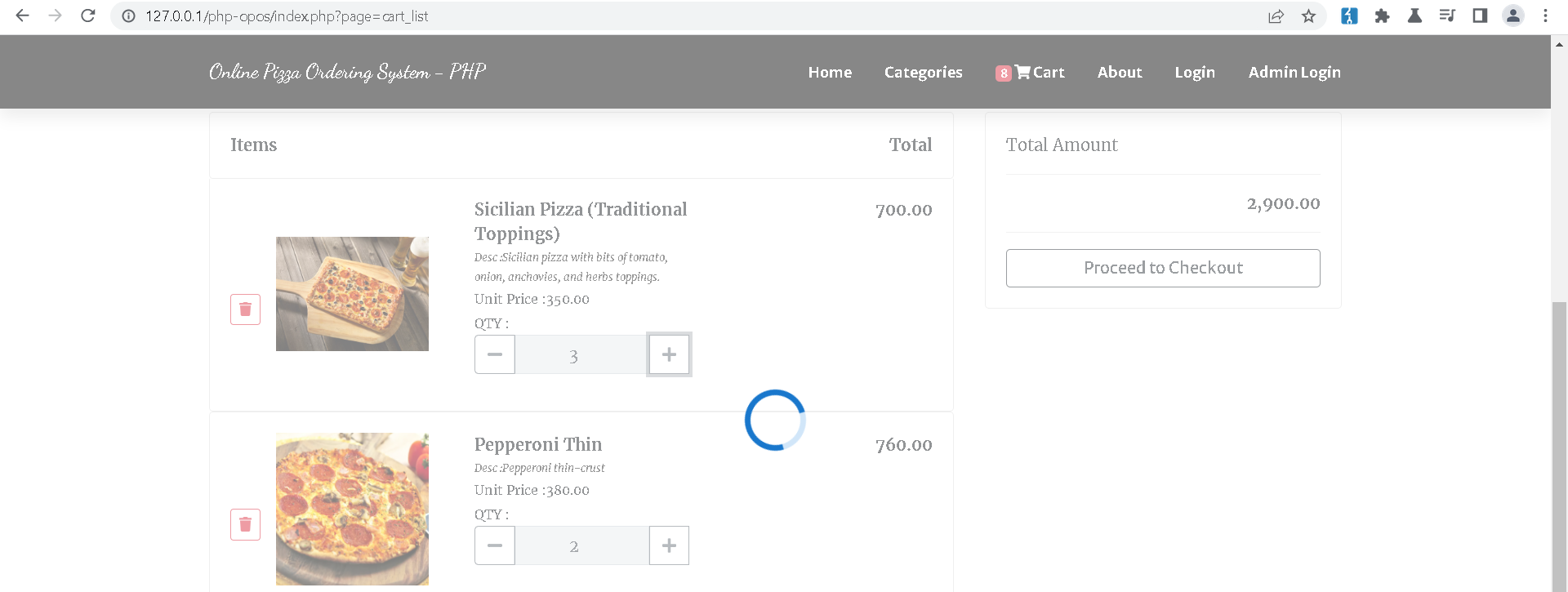1568x592 pixels.
Task: Decrease Pepperoni Thin quantity with minus
Action: pos(495,545)
